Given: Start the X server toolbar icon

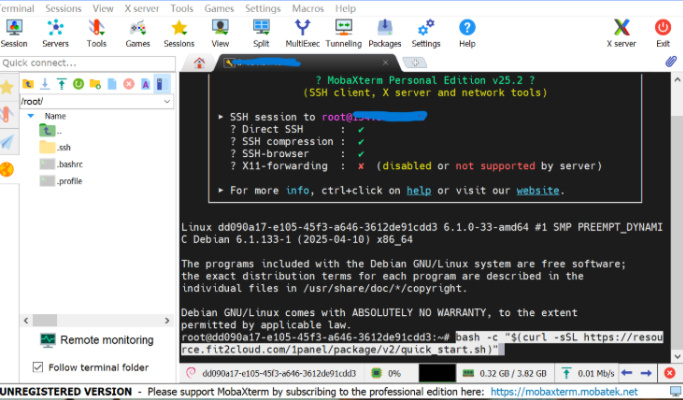Looking at the screenshot, I should [x=622, y=33].
